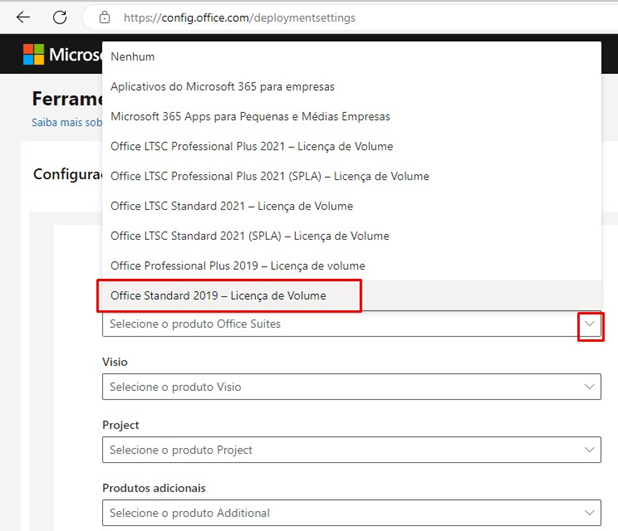Open the Project product dropdown
The height and width of the screenshot is (531, 618).
click(352, 450)
